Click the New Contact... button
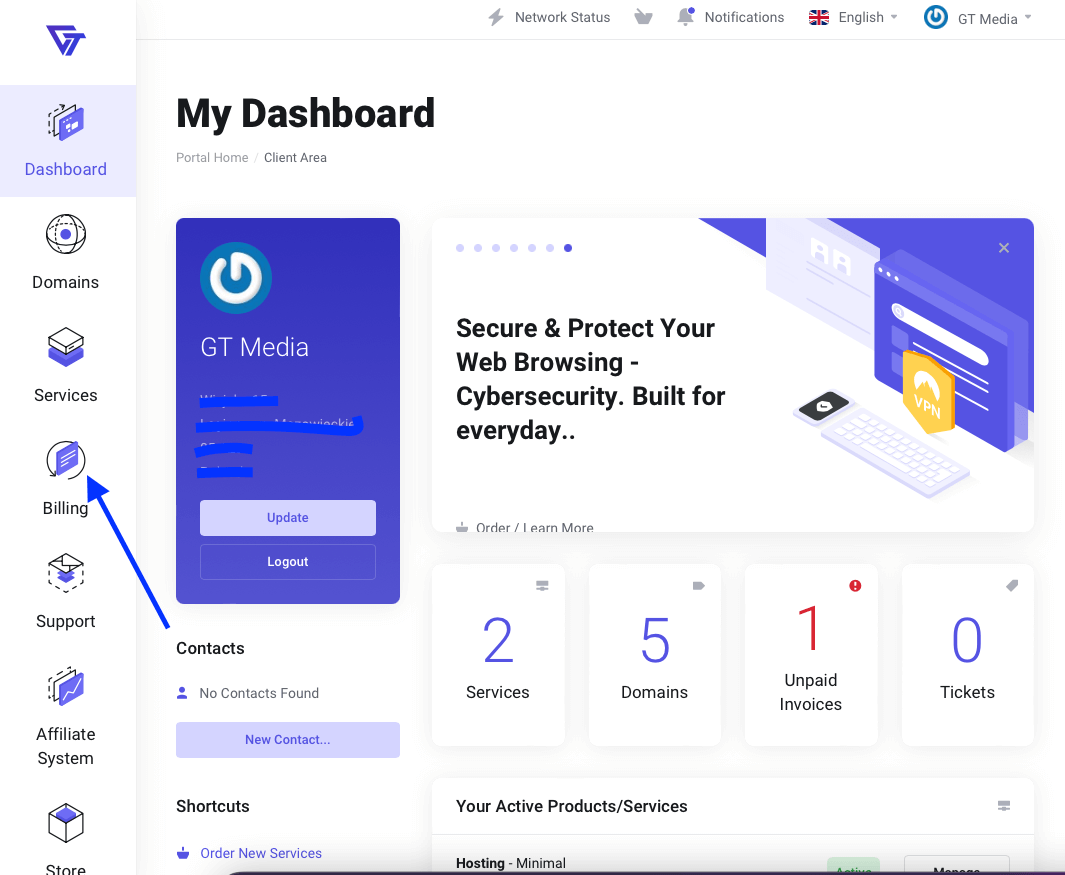The width and height of the screenshot is (1065, 875). click(288, 740)
